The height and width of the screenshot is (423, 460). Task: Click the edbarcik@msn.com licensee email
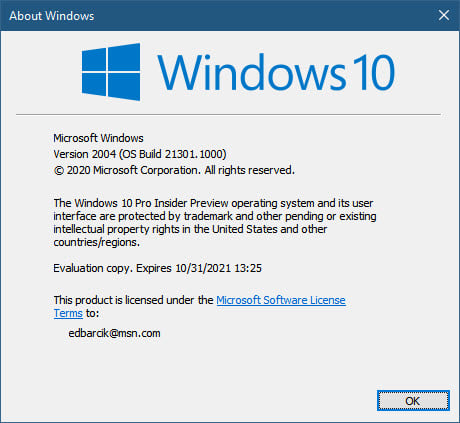coord(114,333)
